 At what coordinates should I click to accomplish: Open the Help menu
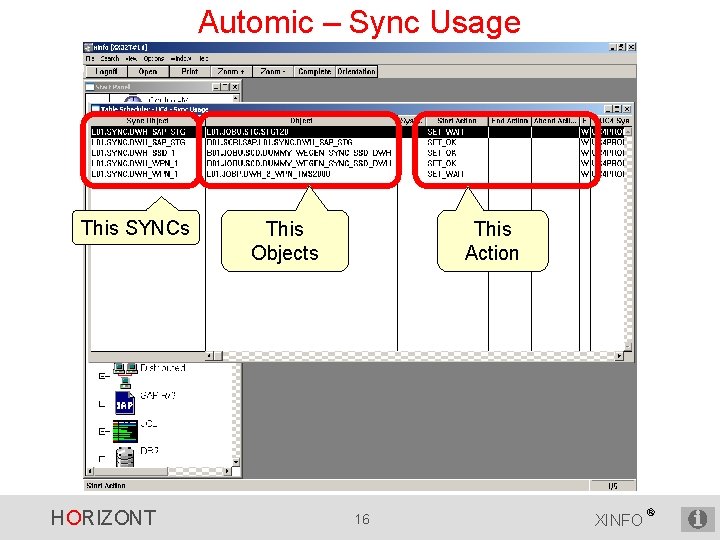[203, 58]
